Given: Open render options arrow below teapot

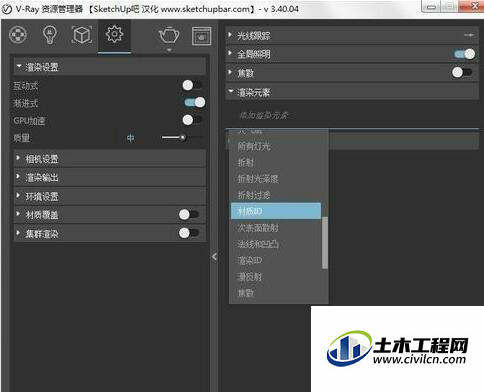Looking at the screenshot, I should coord(169,50).
